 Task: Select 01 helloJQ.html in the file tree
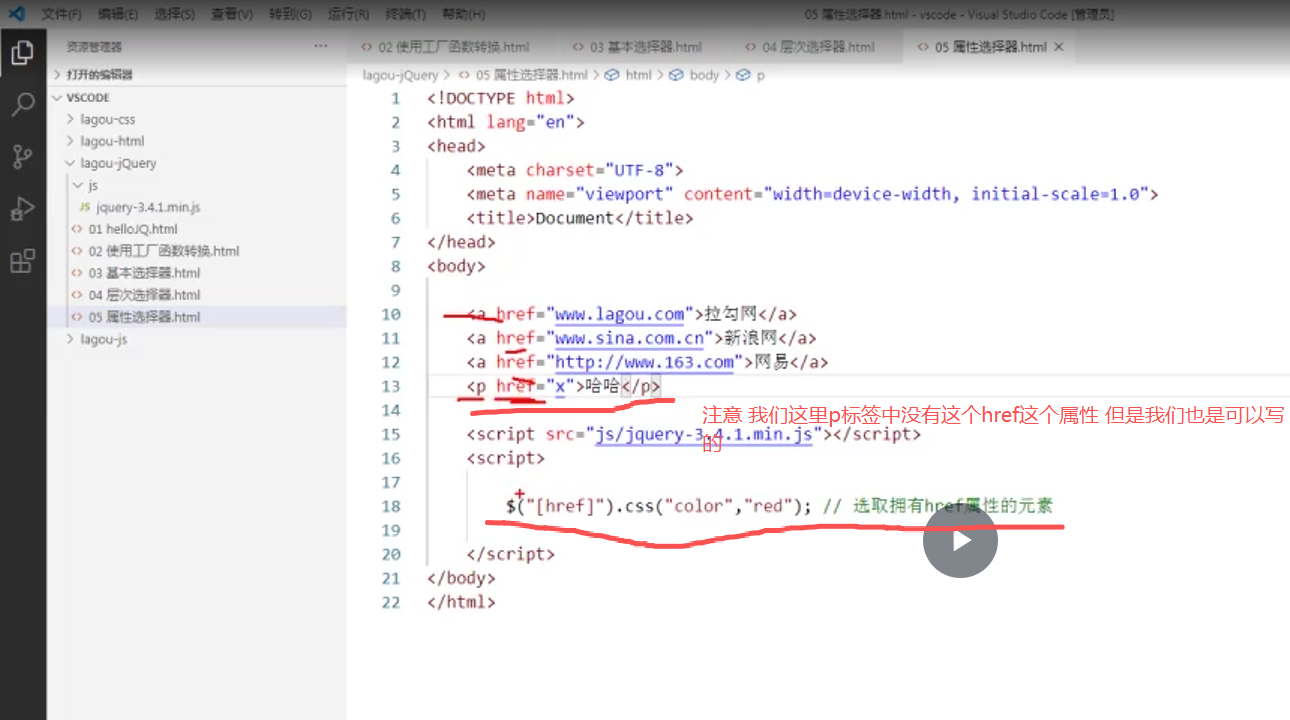point(130,229)
